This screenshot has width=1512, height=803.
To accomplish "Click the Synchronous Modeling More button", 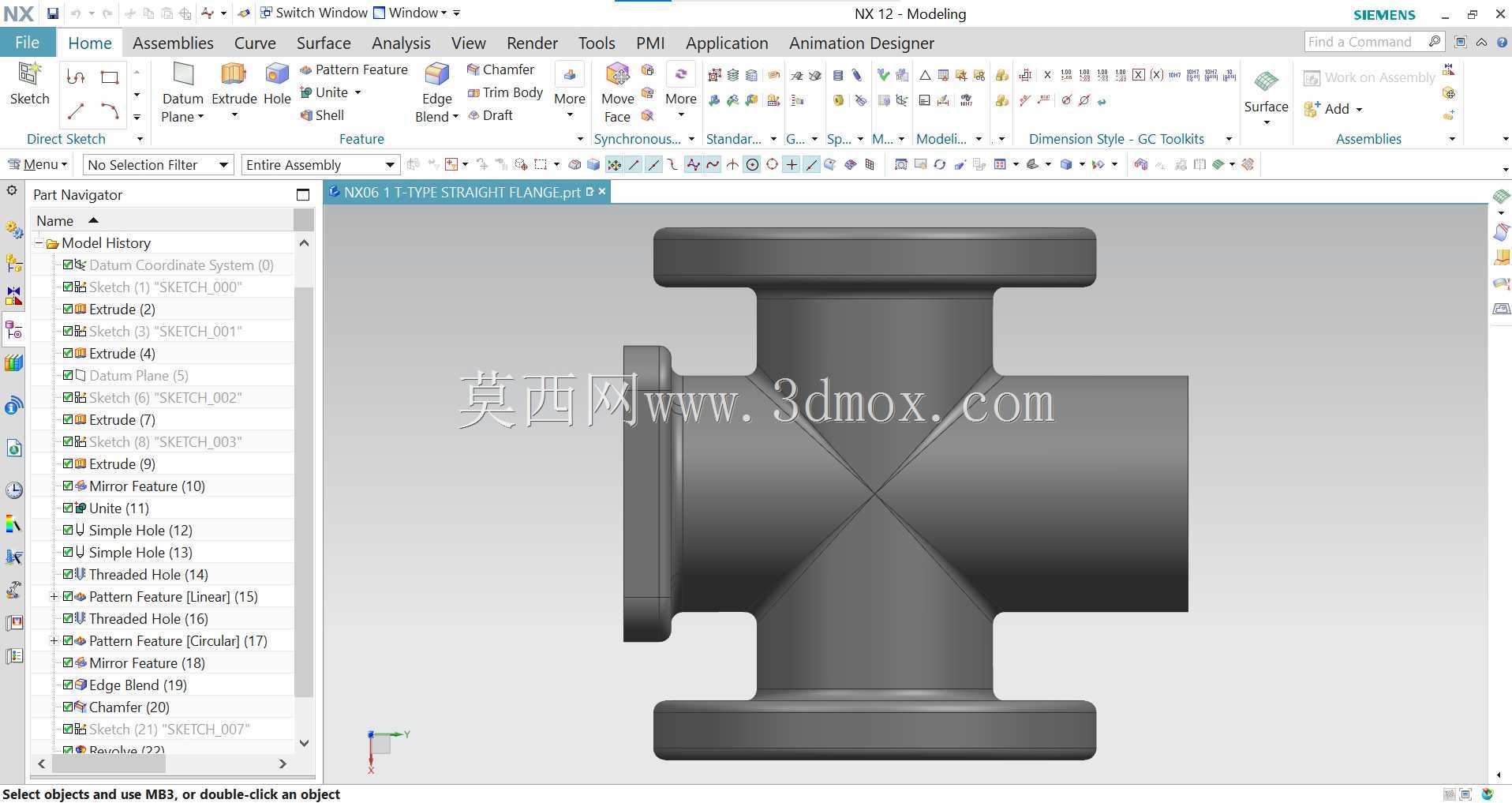I will pos(680,92).
